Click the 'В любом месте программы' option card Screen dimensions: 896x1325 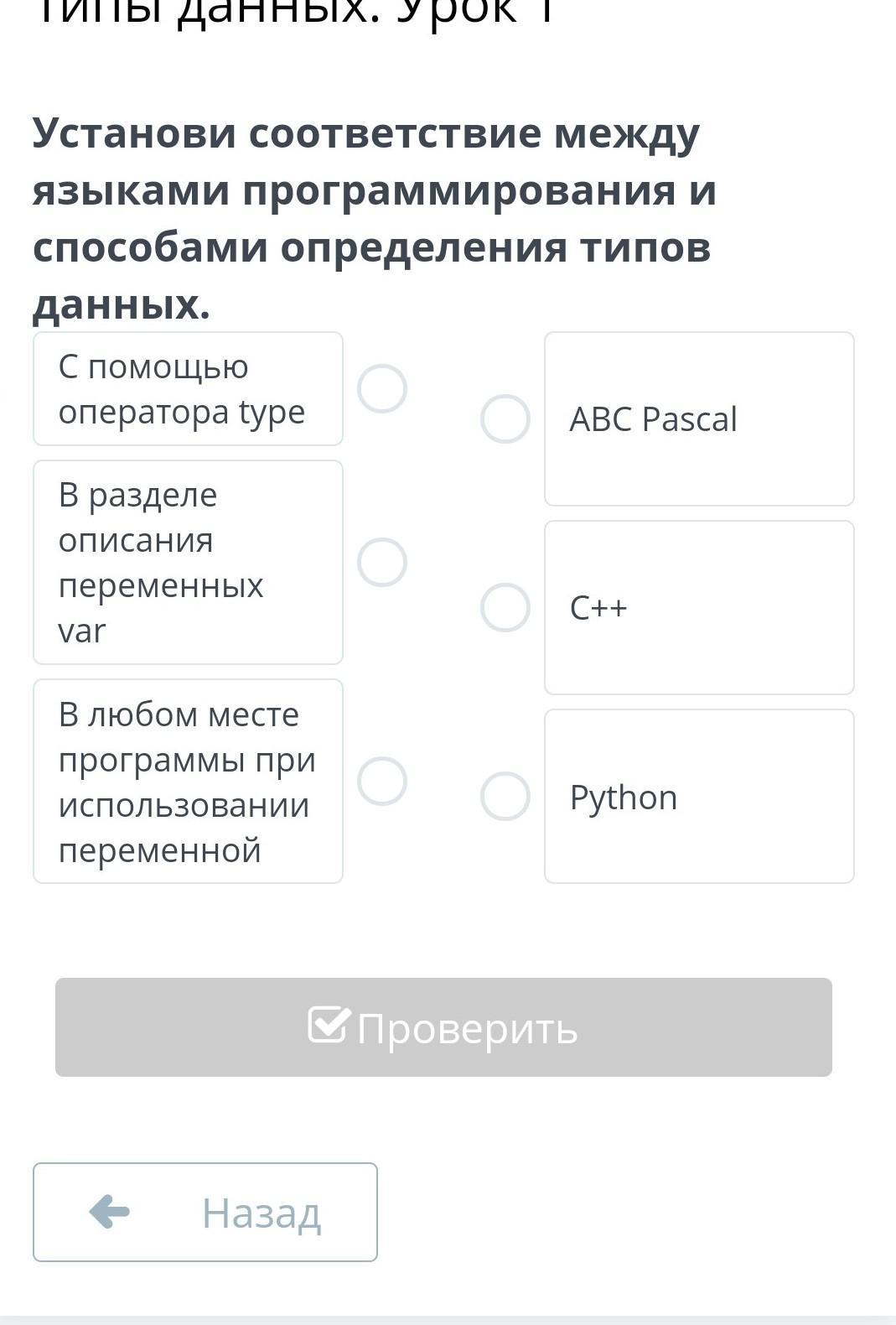click(188, 782)
